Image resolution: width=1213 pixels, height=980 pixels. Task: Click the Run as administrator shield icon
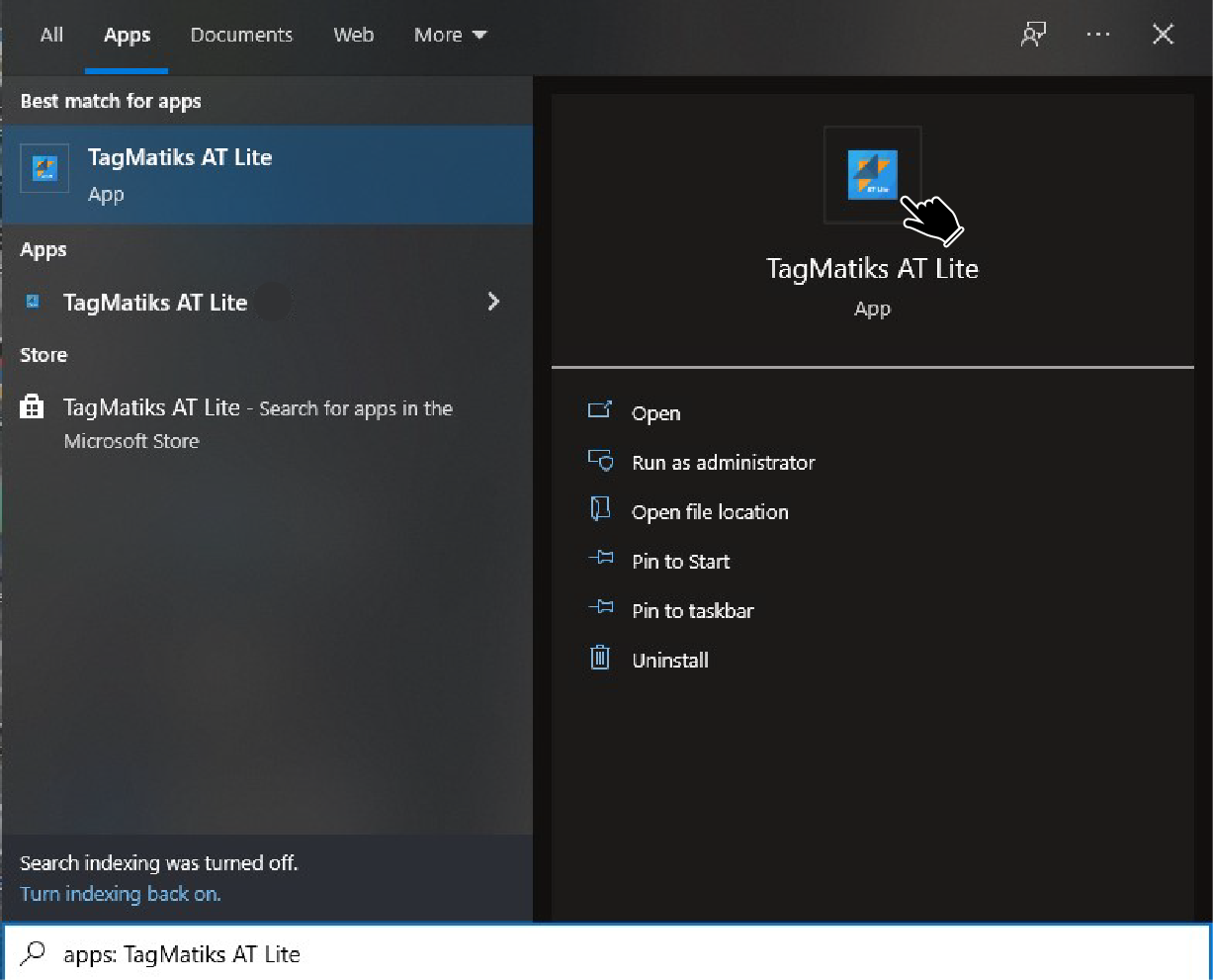[x=600, y=461]
